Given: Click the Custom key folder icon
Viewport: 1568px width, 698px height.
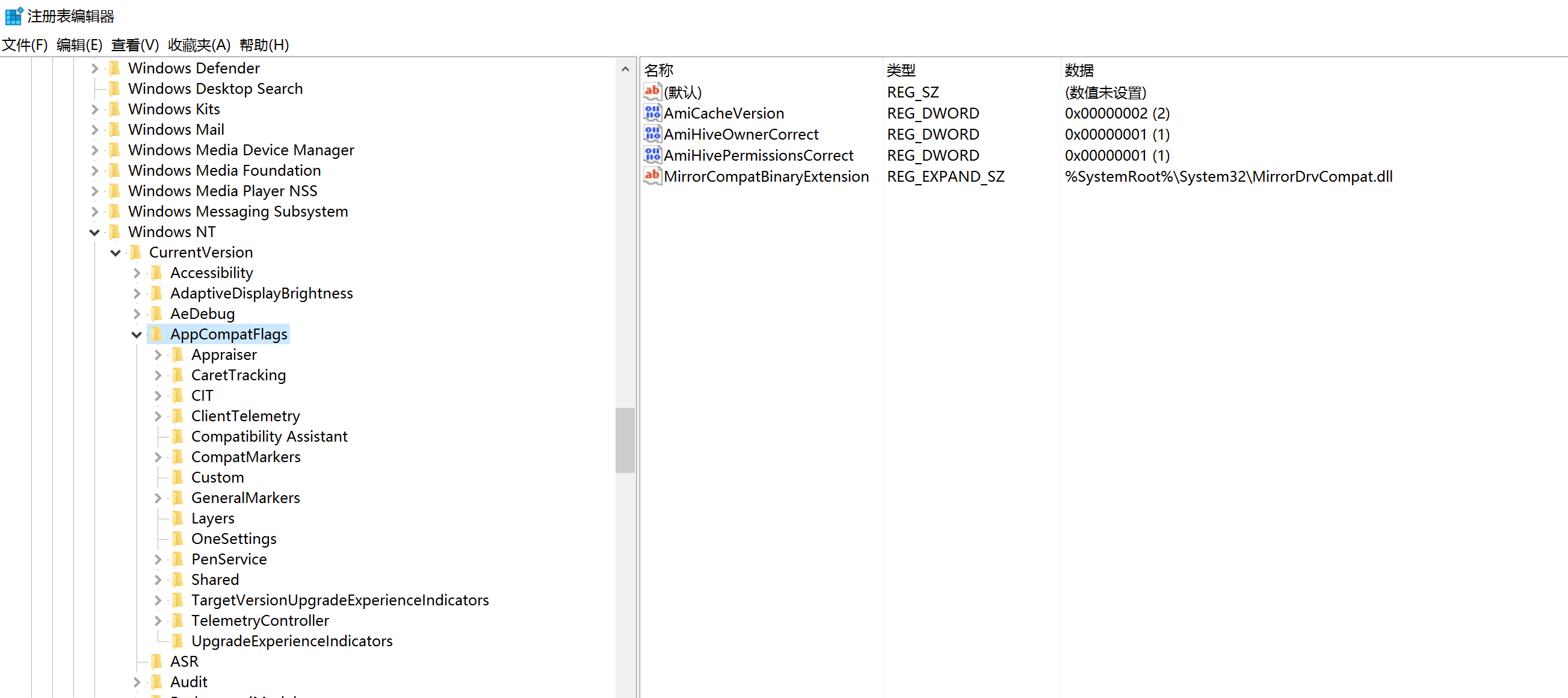Looking at the screenshot, I should coord(177,477).
